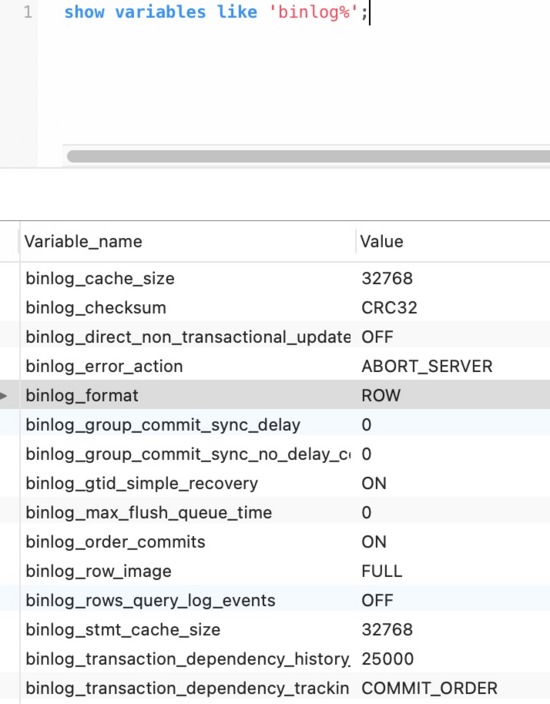Click the row marker arrow beside binlog_format
This screenshot has width=550, height=704.
coord(4,396)
